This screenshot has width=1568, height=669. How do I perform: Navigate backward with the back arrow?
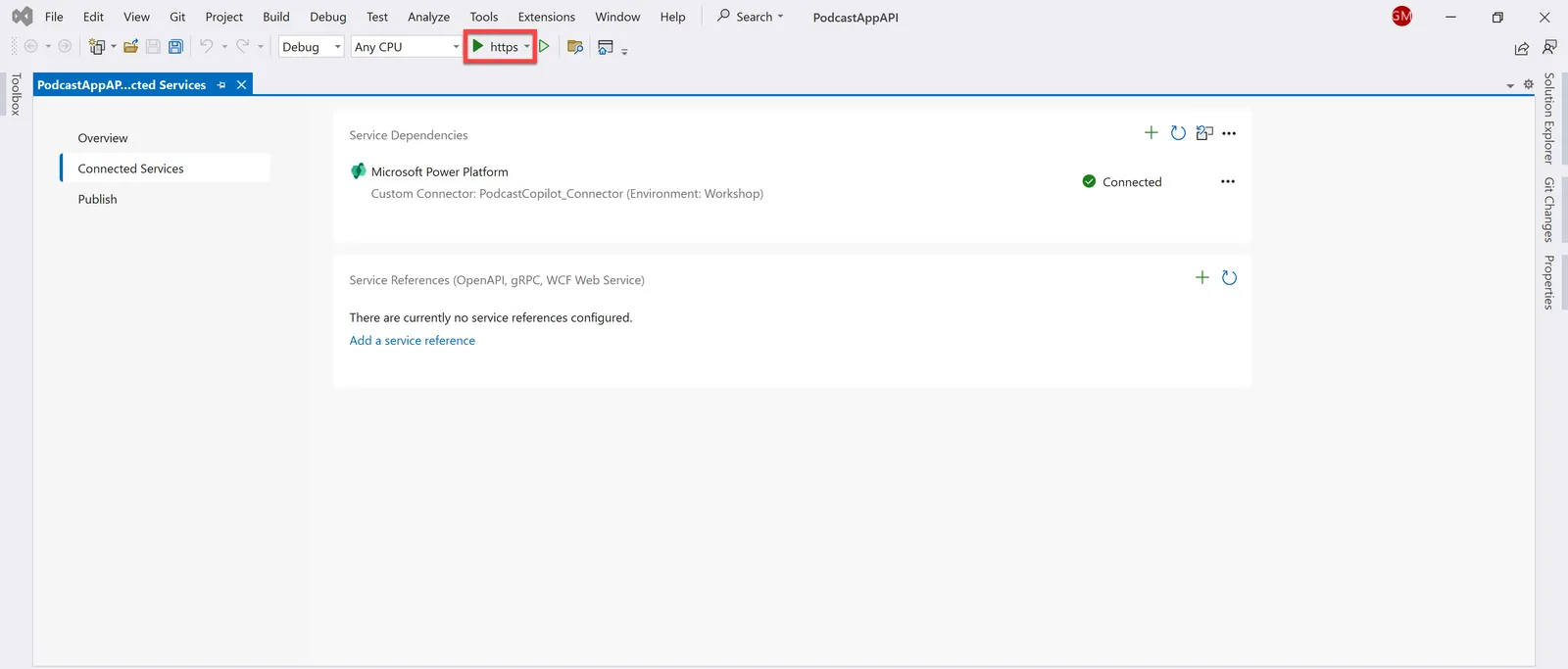coord(30,46)
